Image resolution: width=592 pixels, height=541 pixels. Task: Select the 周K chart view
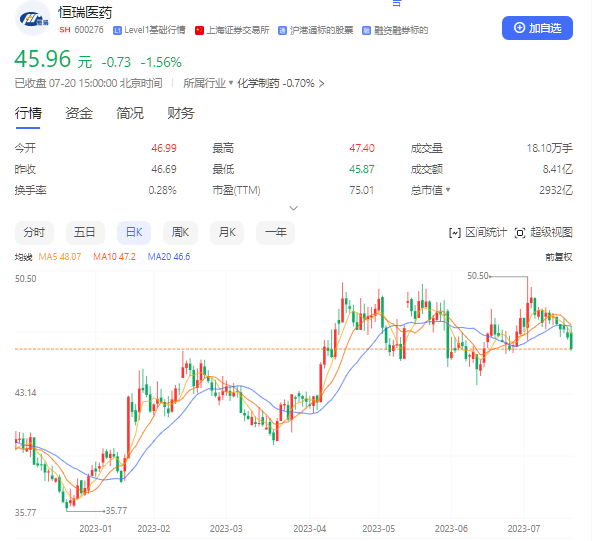pos(180,233)
